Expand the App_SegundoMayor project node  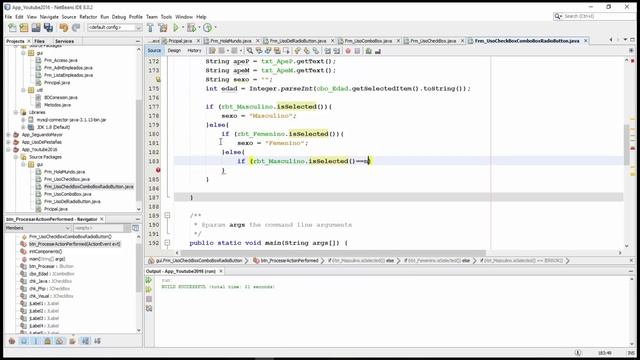pyautogui.click(x=9, y=135)
